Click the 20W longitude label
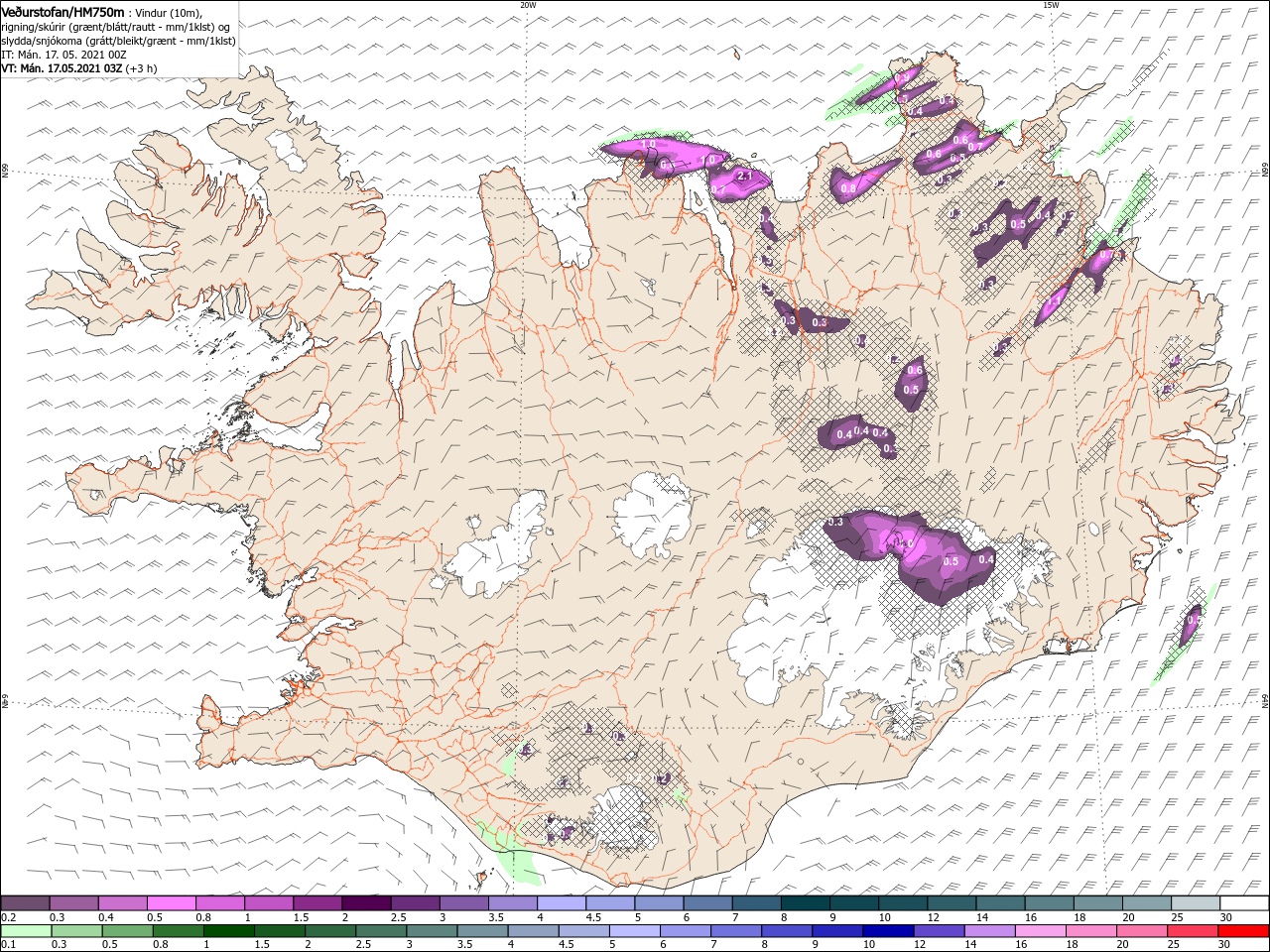 point(528,5)
